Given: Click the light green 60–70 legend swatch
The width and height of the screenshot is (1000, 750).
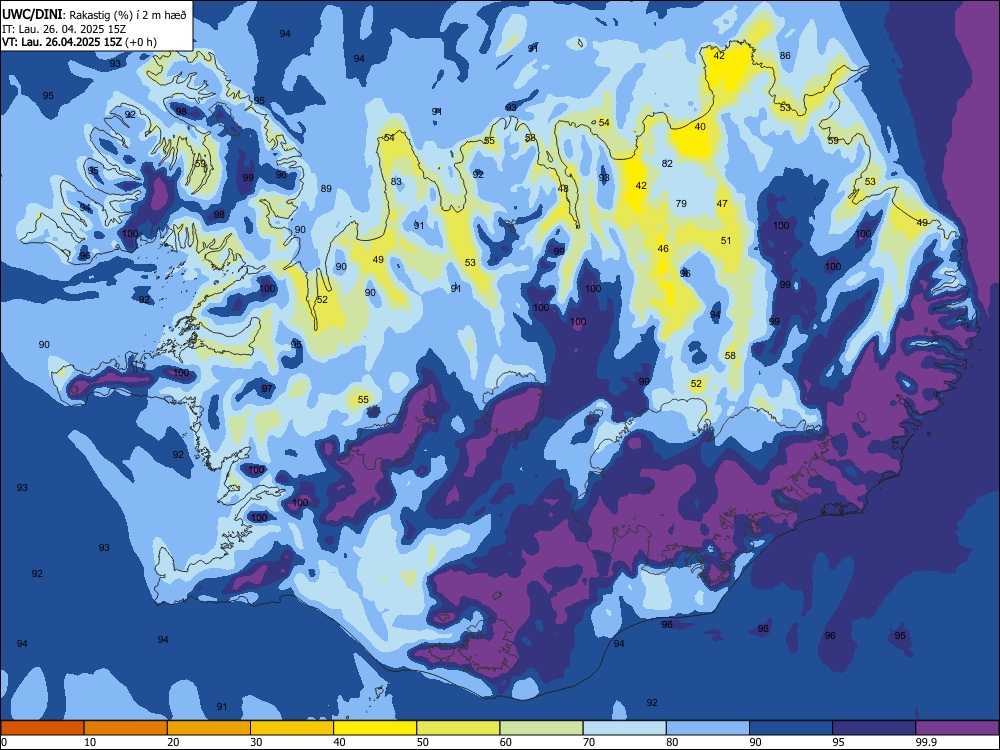Looking at the screenshot, I should click(541, 728).
